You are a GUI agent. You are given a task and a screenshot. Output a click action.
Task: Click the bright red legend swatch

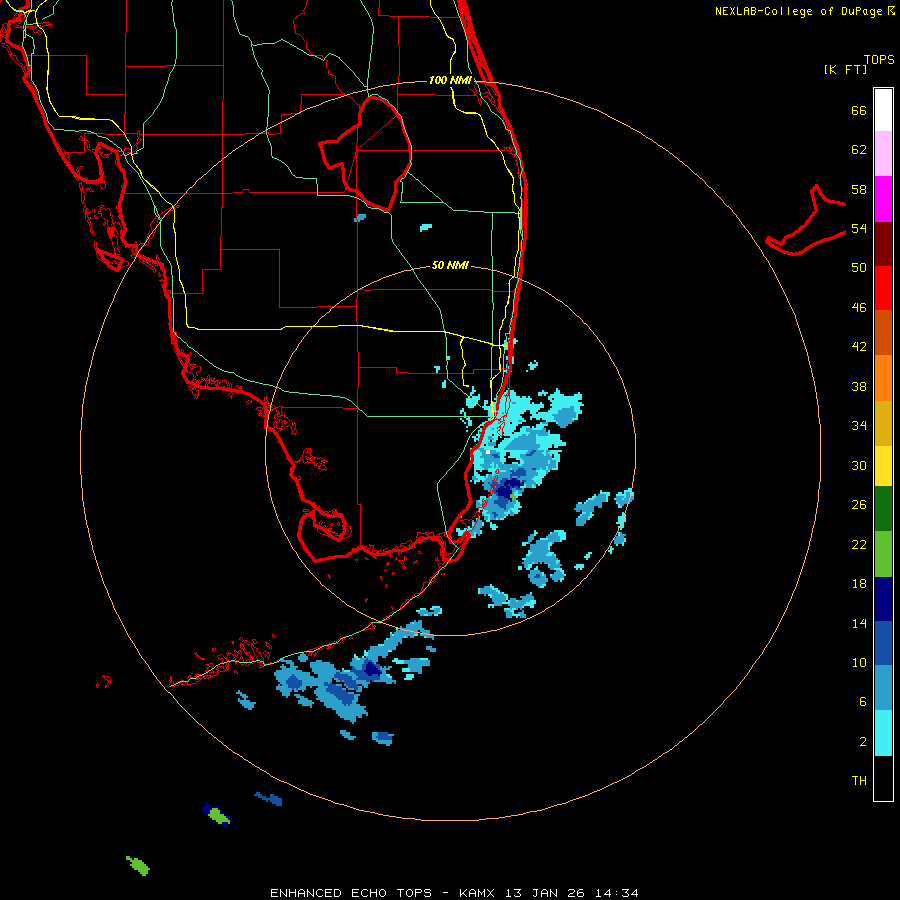click(883, 288)
